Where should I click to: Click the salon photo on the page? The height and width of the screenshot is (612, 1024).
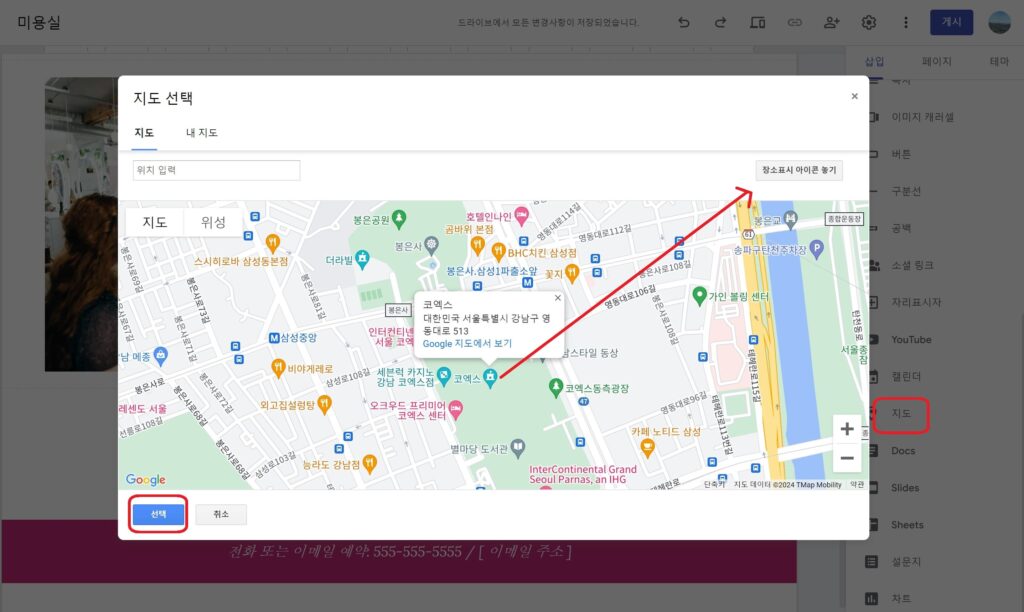tap(81, 225)
